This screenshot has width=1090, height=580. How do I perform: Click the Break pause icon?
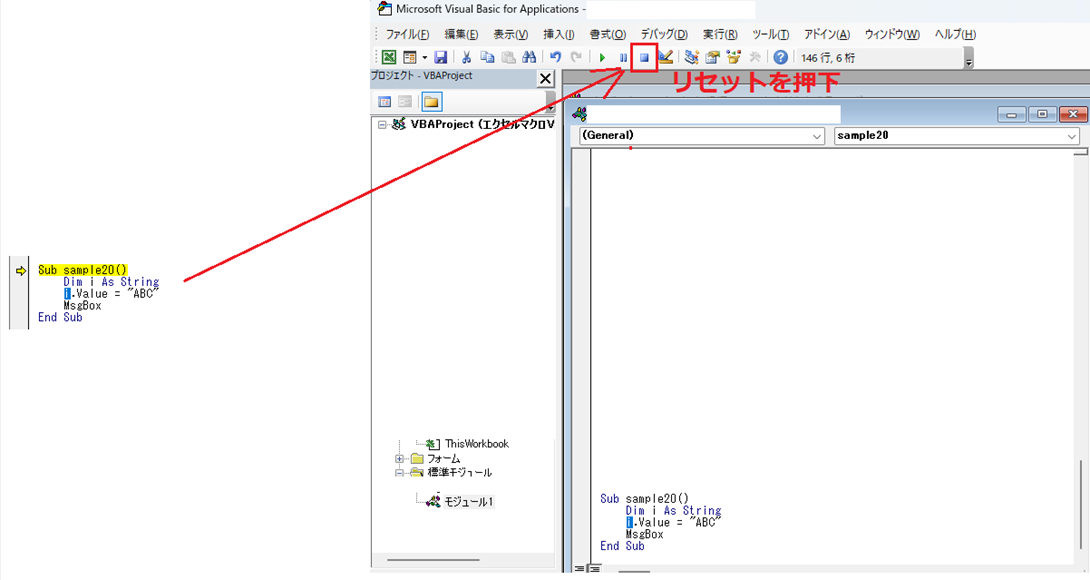(x=624, y=58)
